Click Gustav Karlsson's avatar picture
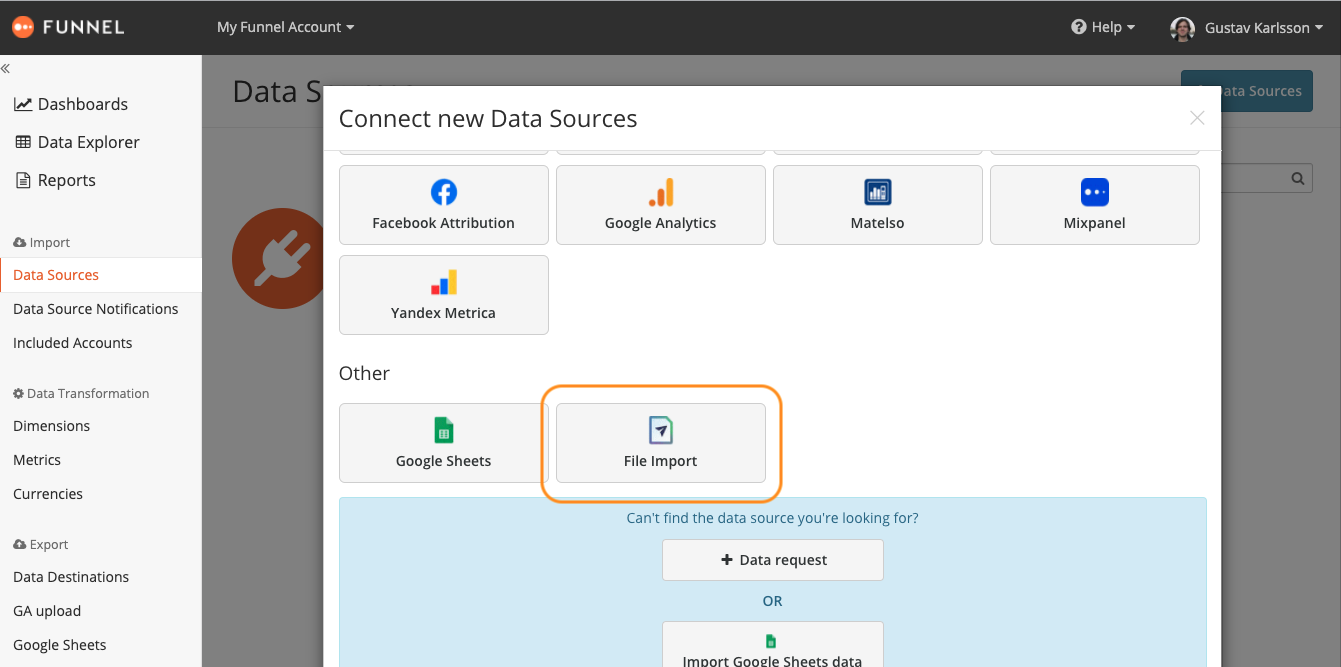 [1182, 28]
